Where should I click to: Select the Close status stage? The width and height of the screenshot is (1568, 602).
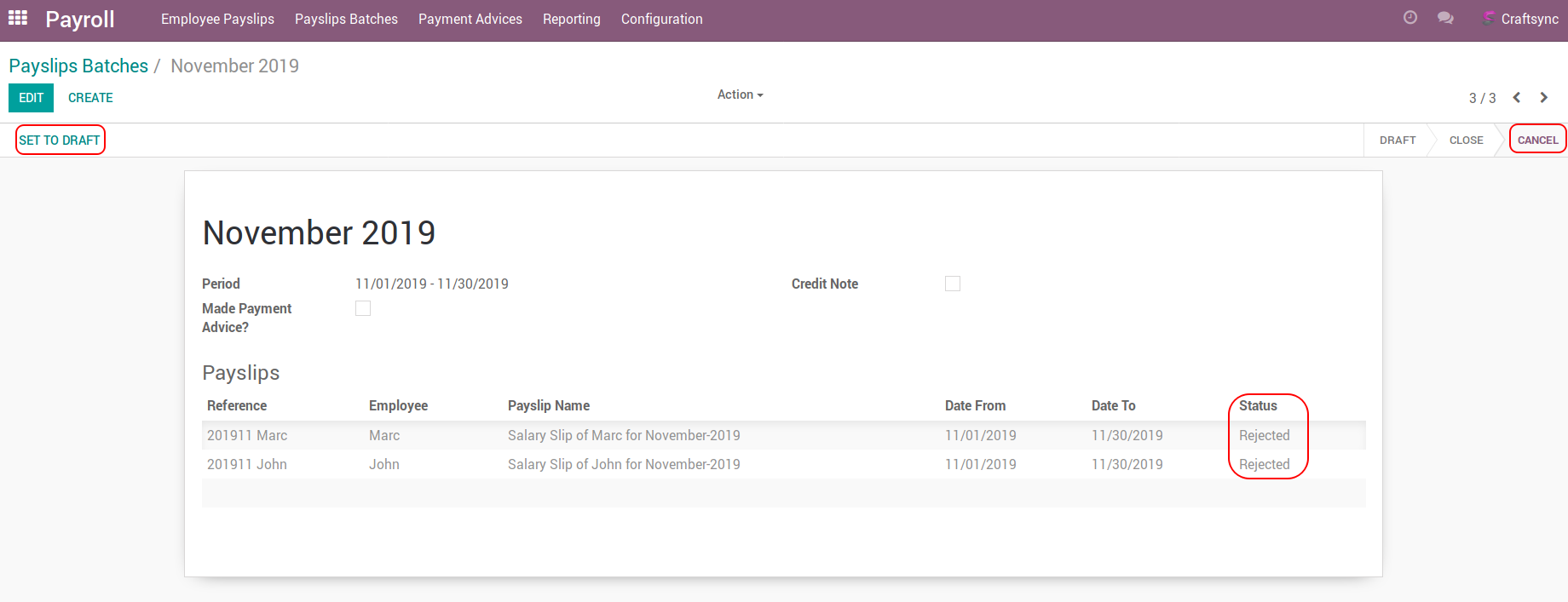click(x=1466, y=140)
